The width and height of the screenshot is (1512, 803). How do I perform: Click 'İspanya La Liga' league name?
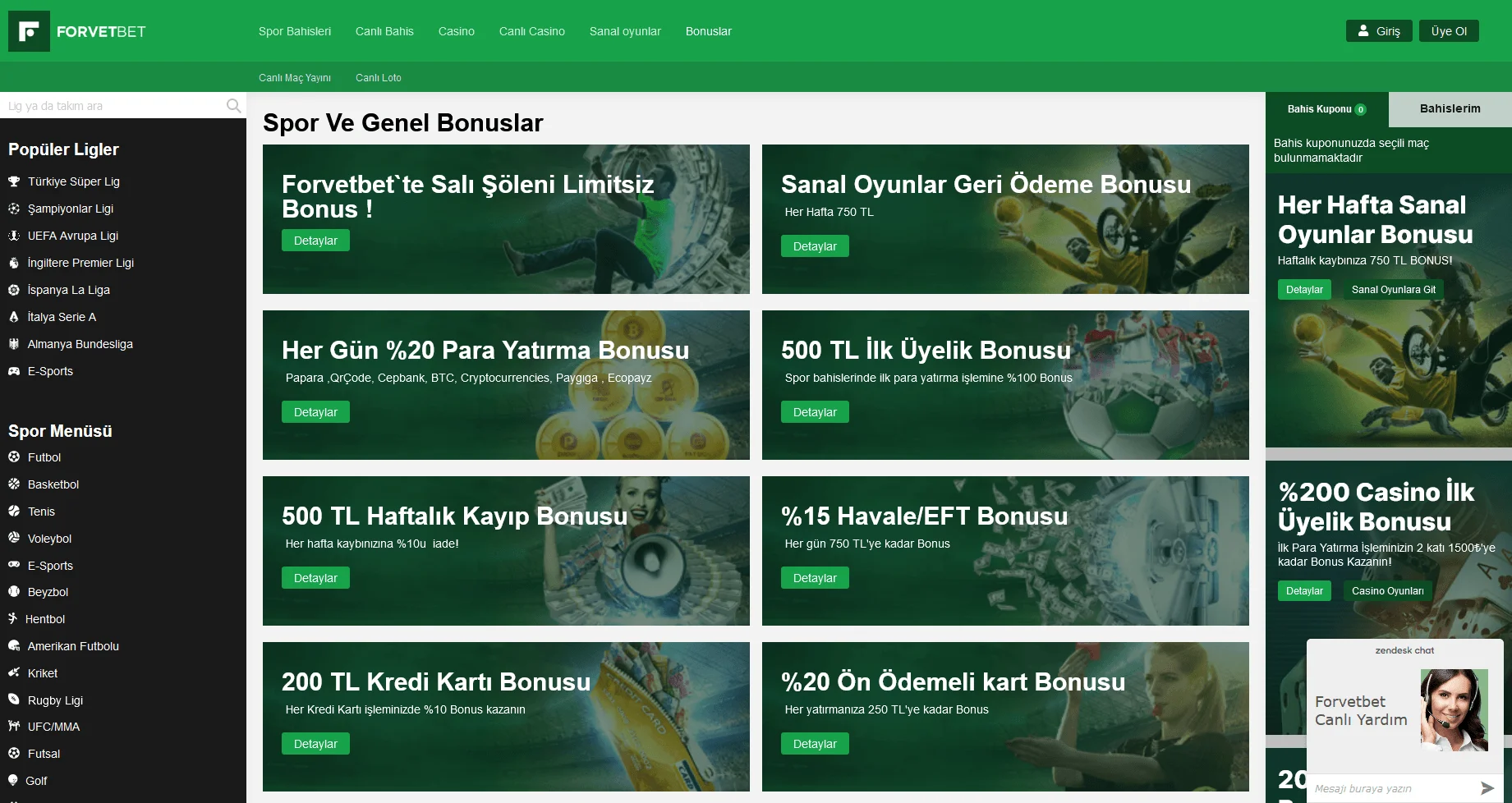(69, 290)
